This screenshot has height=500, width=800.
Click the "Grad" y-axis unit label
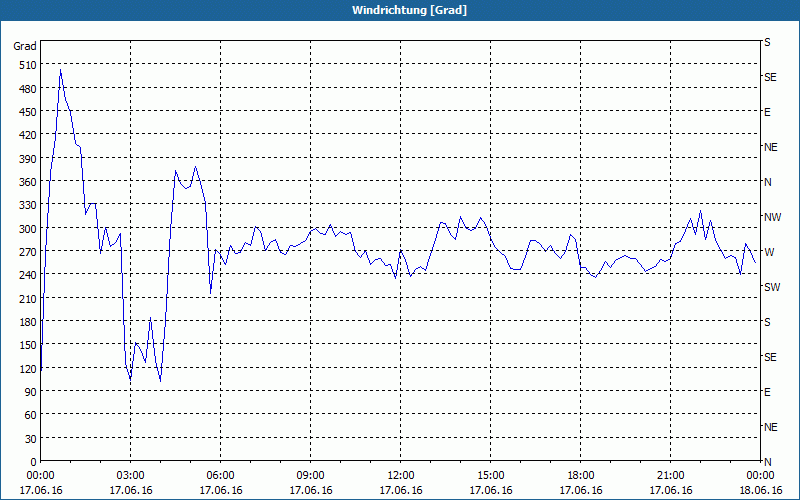[25, 46]
